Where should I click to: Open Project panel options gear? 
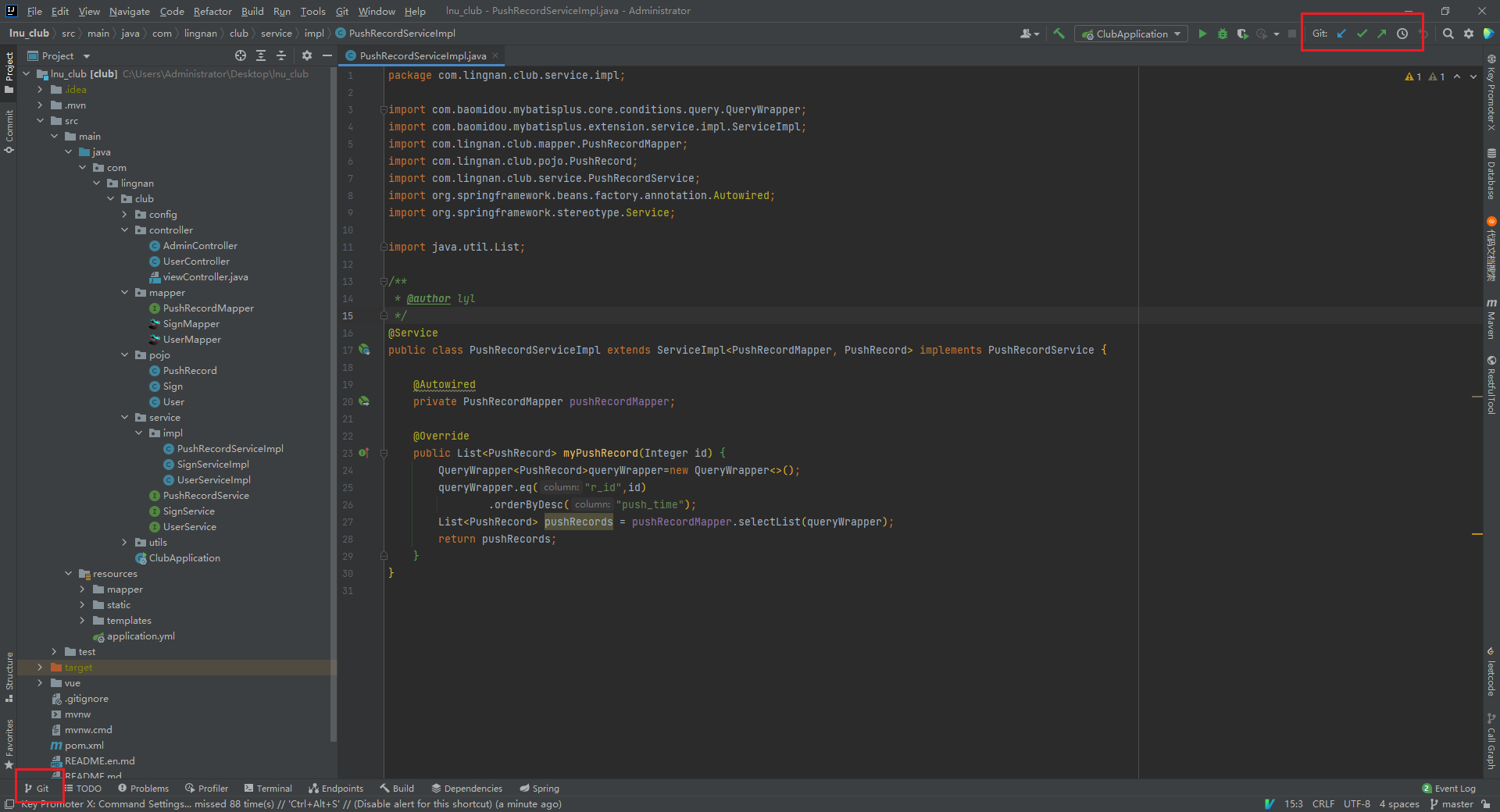click(x=307, y=55)
